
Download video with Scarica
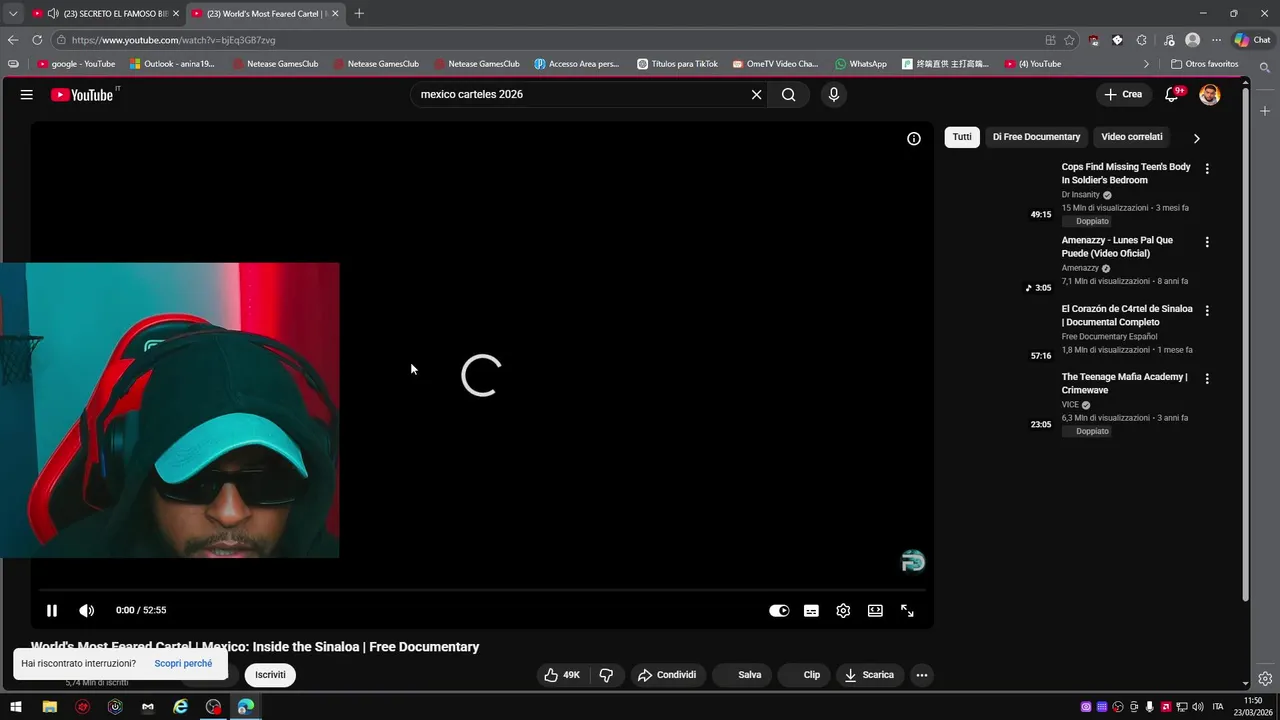point(868,675)
